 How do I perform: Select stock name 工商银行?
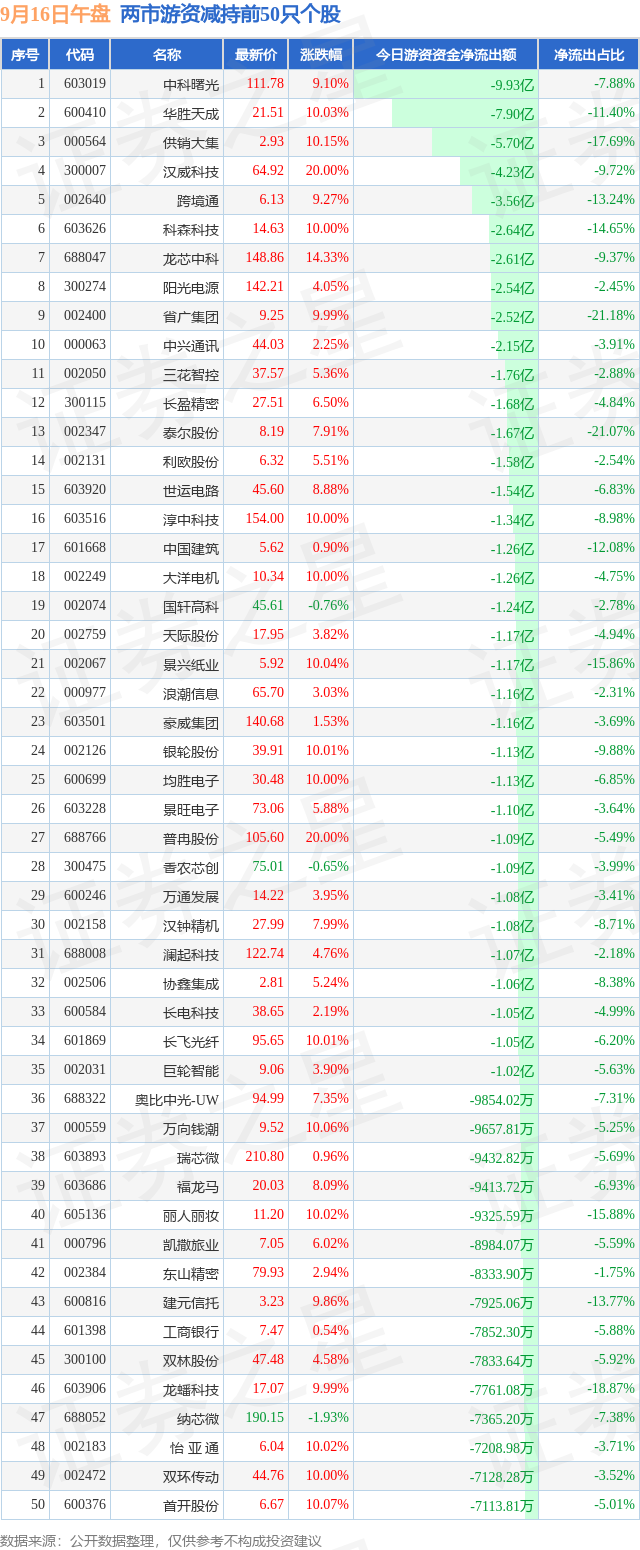pos(190,1331)
